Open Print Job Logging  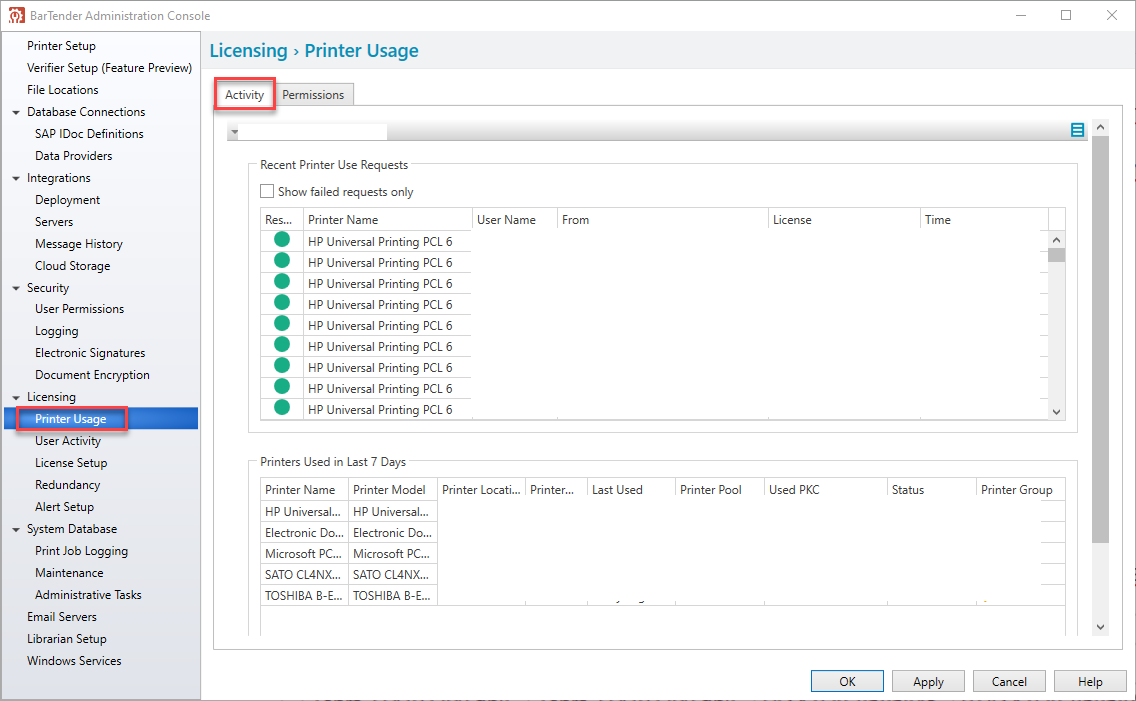click(x=81, y=551)
